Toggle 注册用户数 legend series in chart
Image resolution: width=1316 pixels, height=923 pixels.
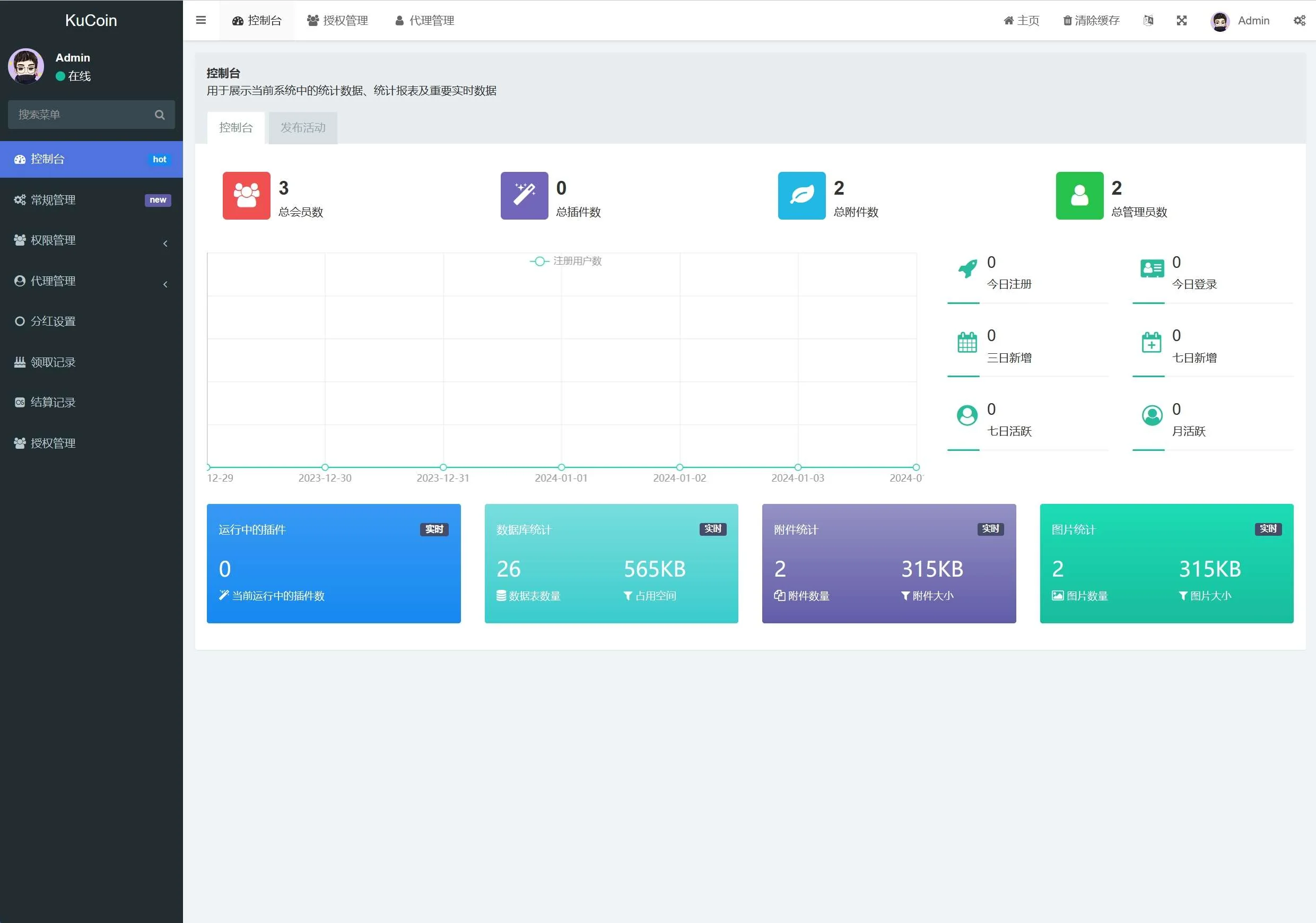[x=566, y=261]
